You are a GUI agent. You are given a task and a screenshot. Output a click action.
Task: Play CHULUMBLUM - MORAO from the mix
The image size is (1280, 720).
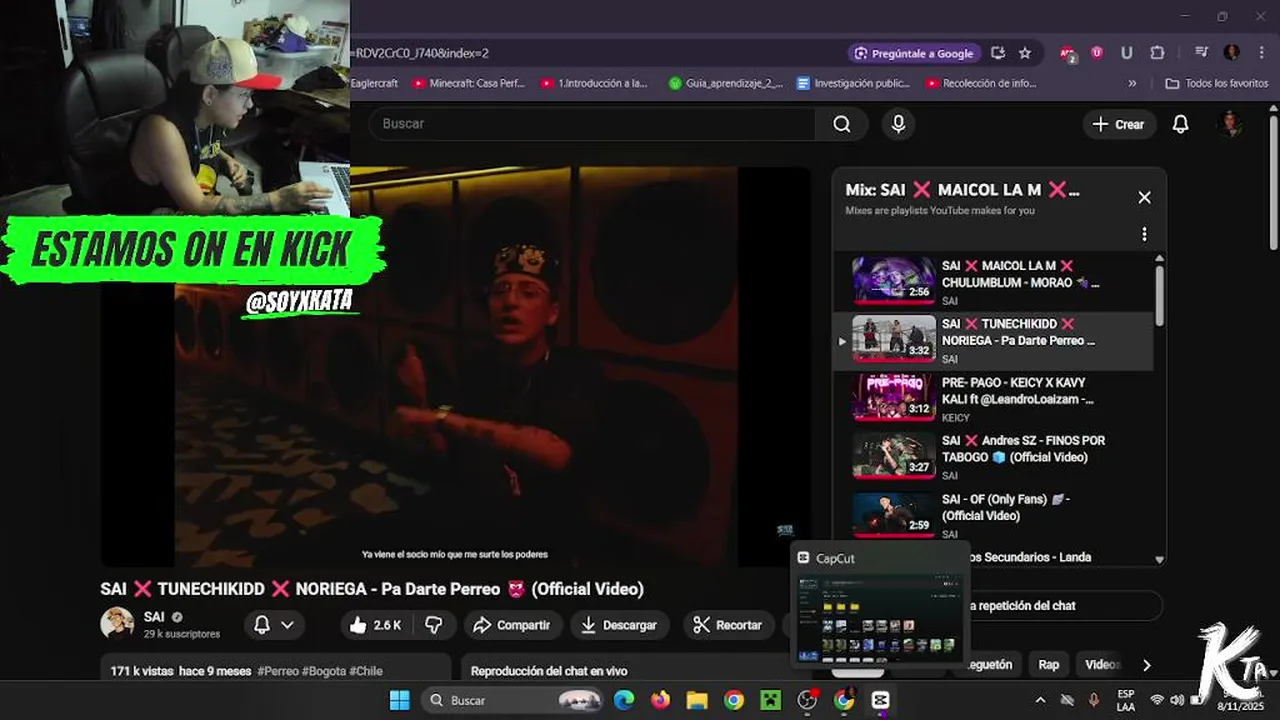994,282
